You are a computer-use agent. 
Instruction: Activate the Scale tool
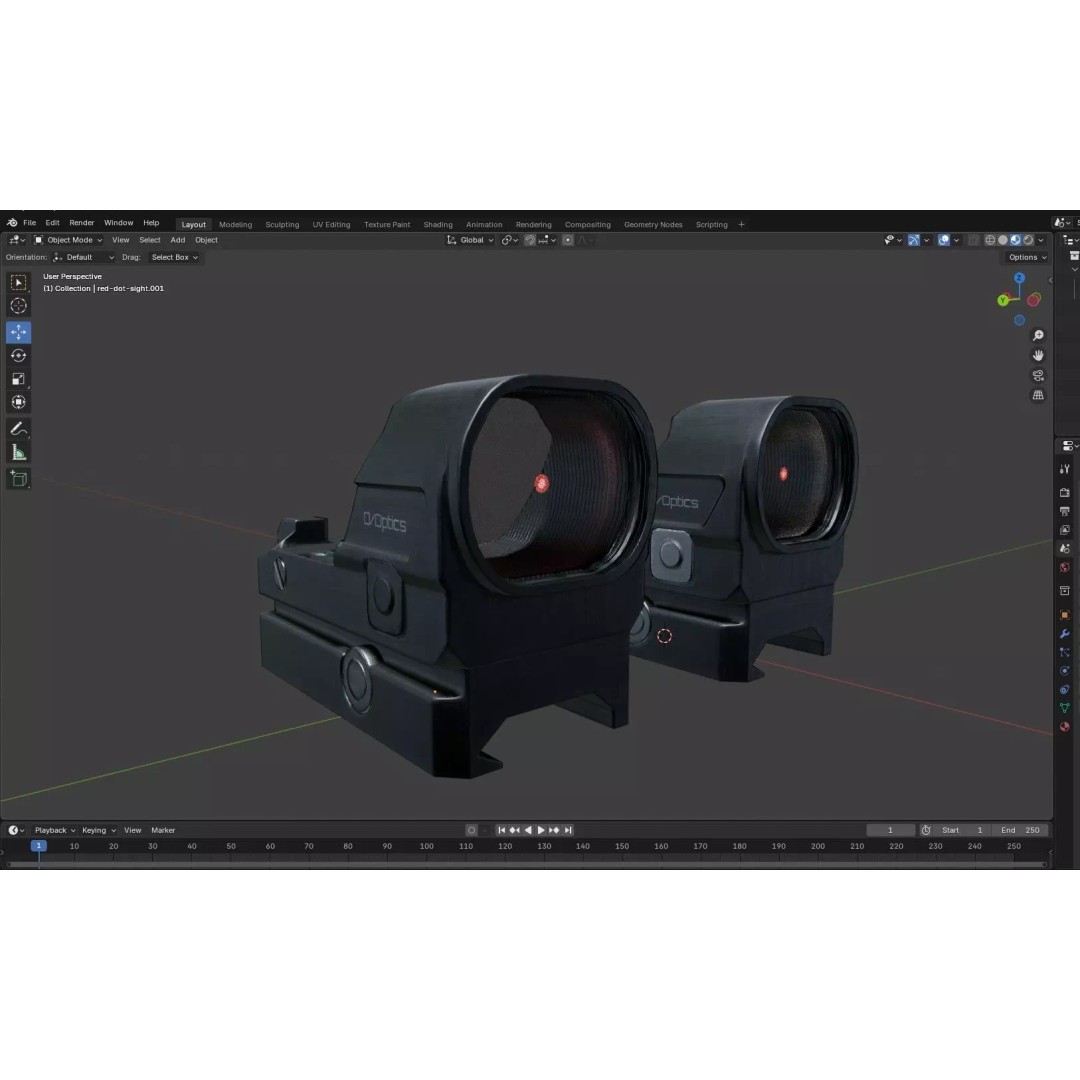click(19, 379)
